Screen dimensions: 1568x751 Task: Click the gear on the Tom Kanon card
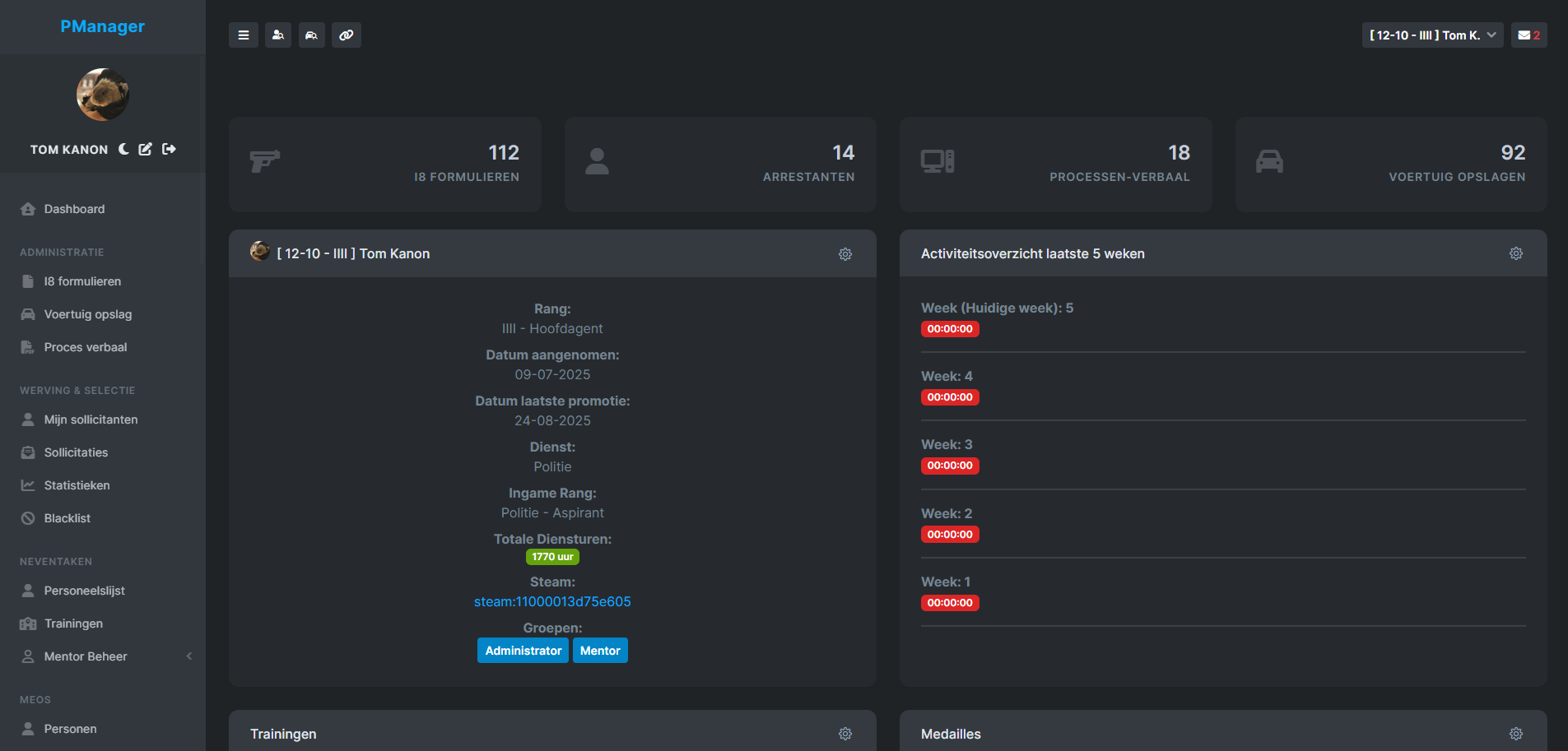[x=845, y=254]
